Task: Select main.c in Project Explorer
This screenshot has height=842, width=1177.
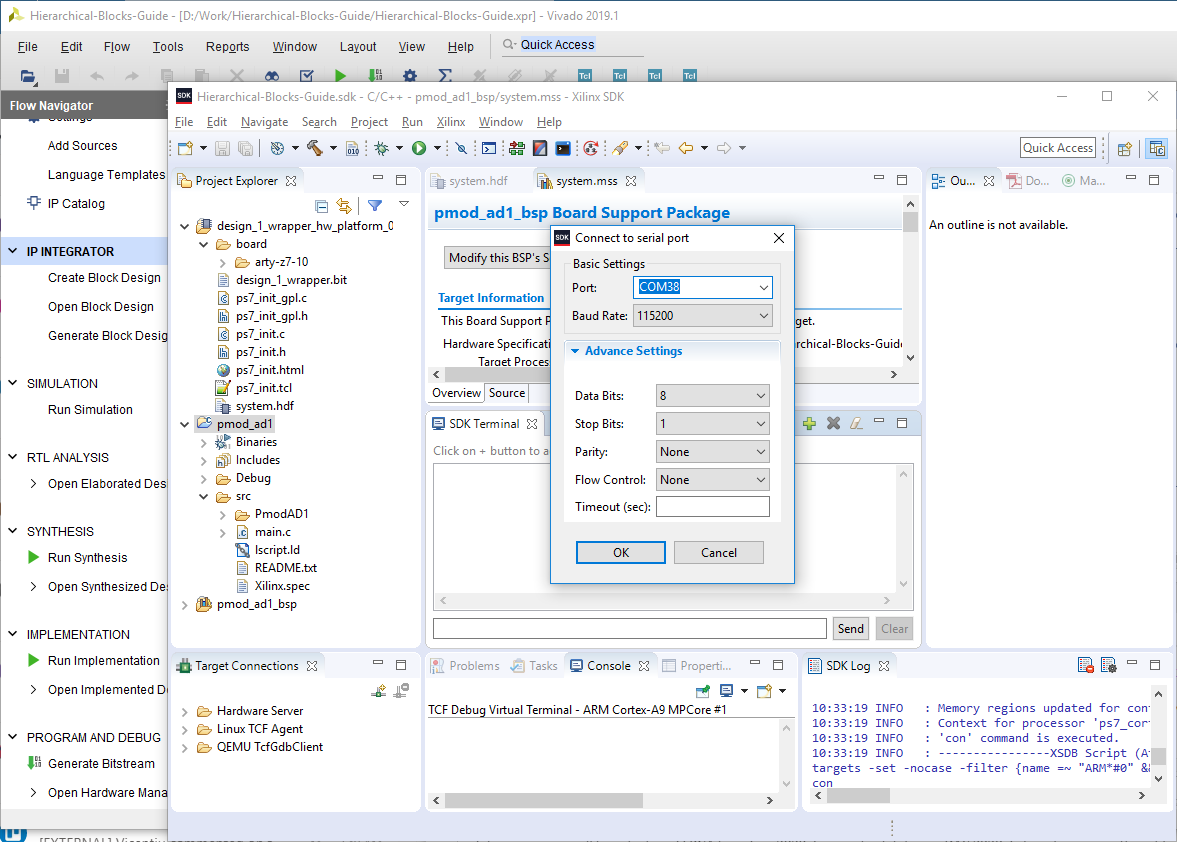Action: click(x=272, y=532)
